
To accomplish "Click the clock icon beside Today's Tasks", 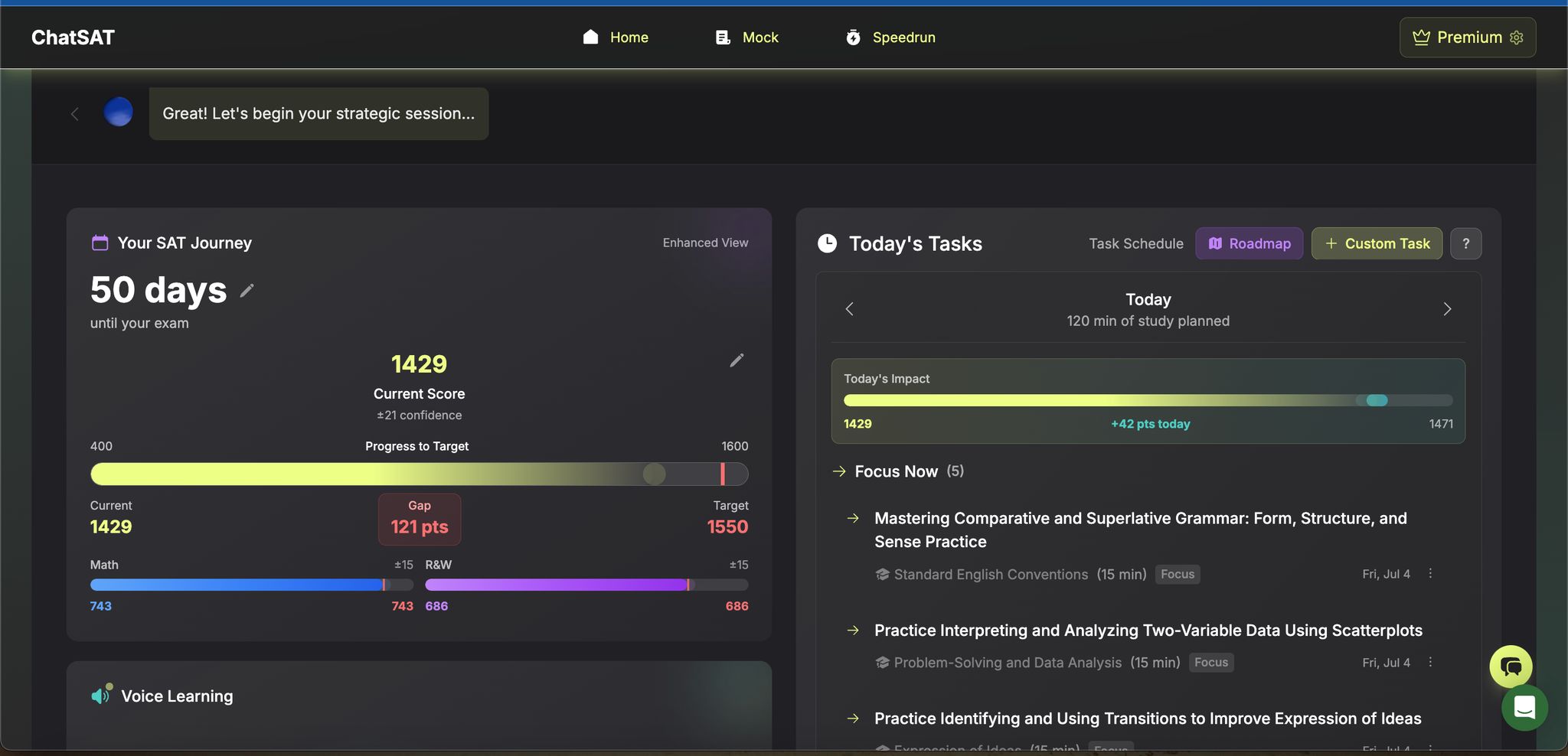I will pos(828,243).
